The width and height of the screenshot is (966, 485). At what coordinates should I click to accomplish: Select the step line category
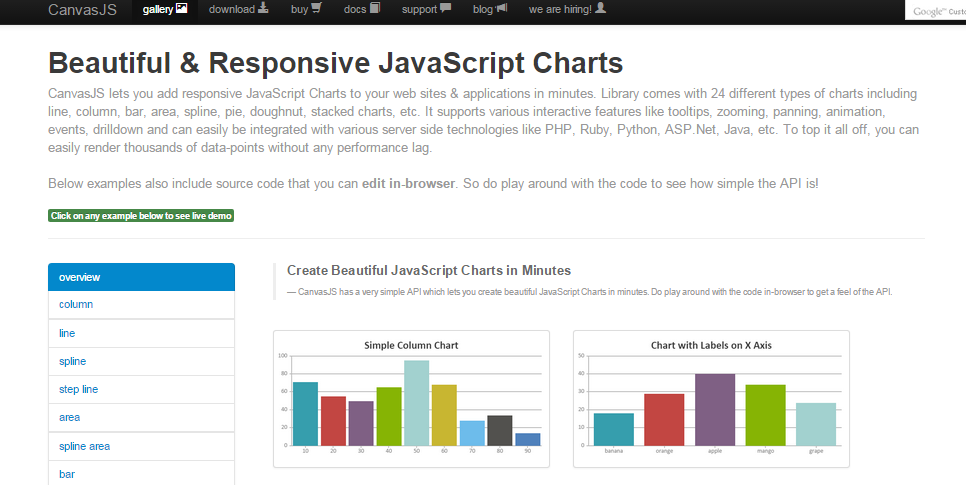pyautogui.click(x=141, y=389)
